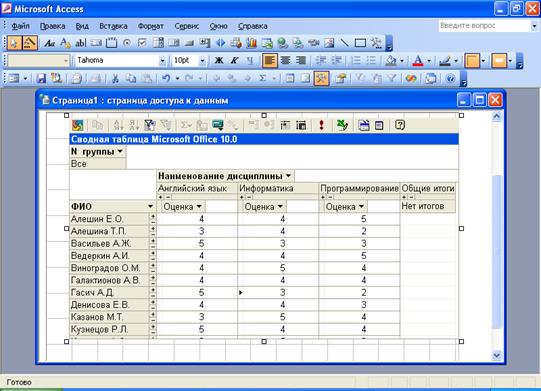Viewport: 541px width, 391px height.
Task: Click the red font color button
Action: tap(418, 61)
